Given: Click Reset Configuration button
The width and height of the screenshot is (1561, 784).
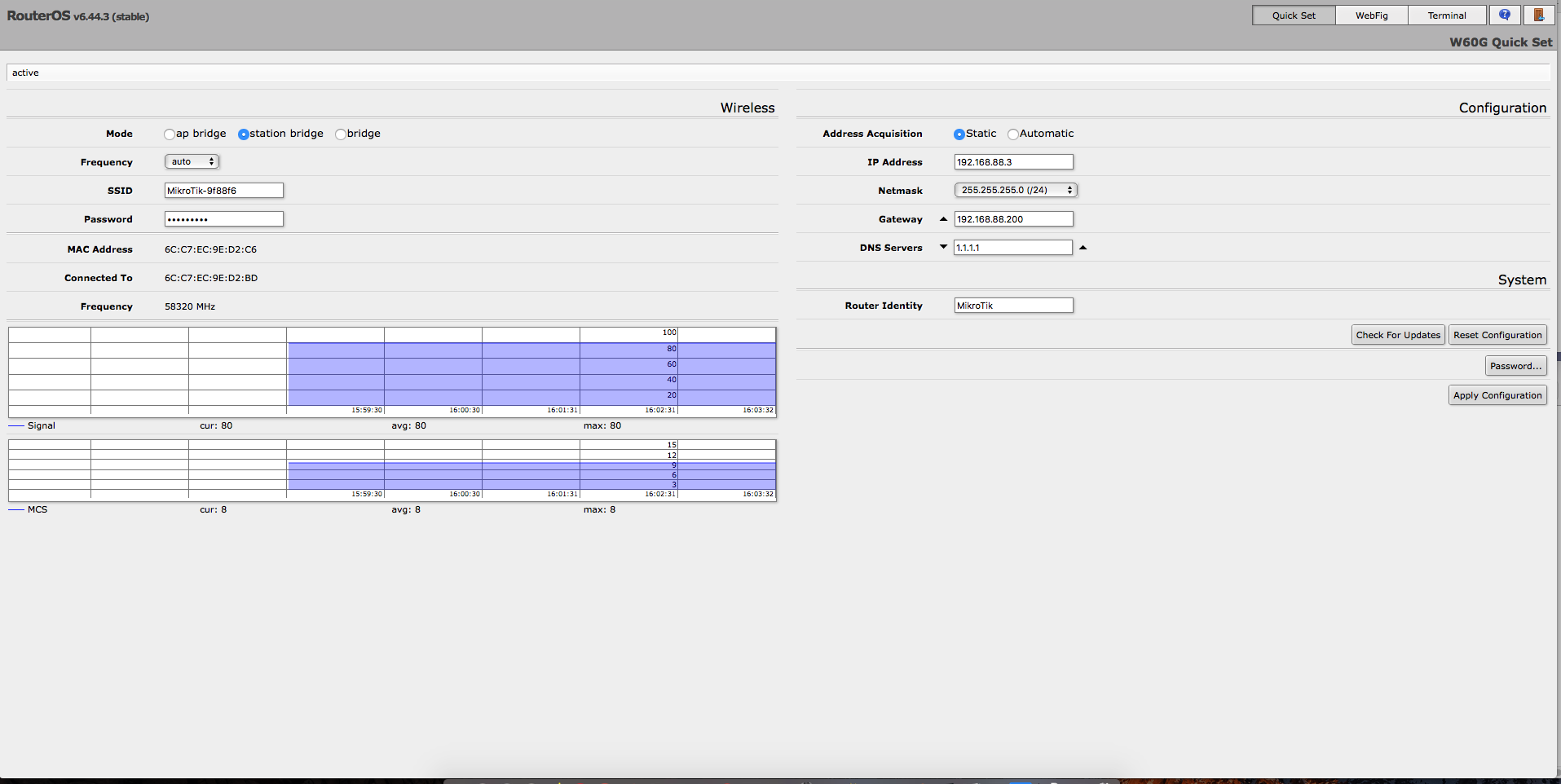Looking at the screenshot, I should 1497,335.
